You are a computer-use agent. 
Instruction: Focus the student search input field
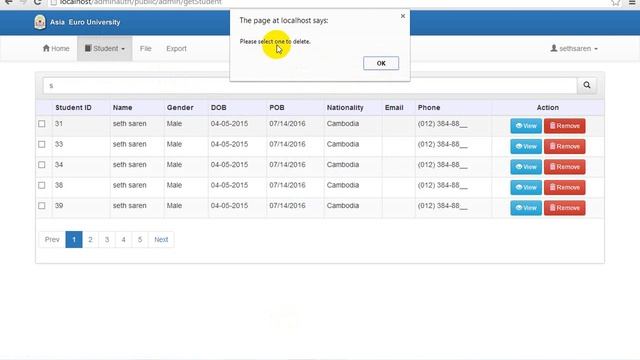point(310,86)
